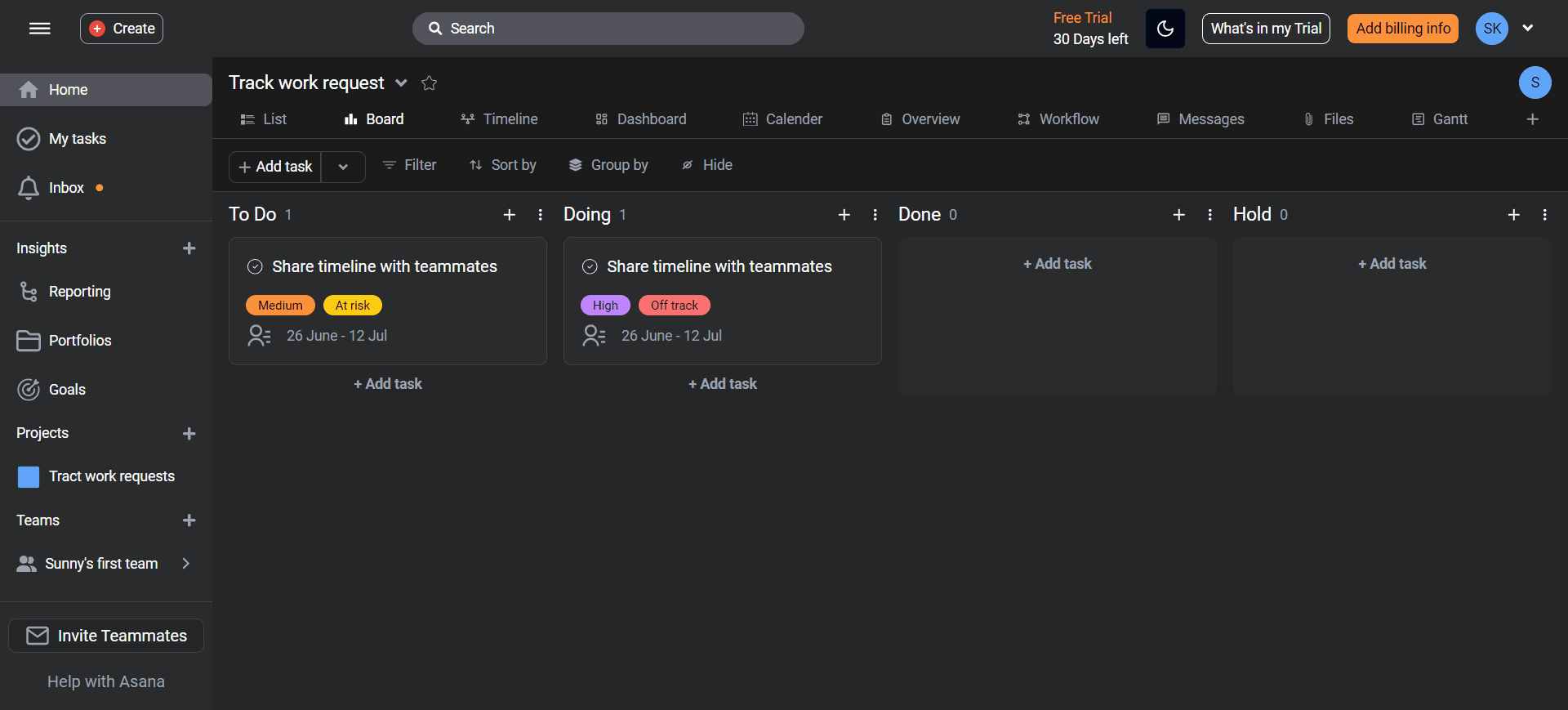Click the Medium priority tag
1568x710 pixels.
[x=280, y=306]
